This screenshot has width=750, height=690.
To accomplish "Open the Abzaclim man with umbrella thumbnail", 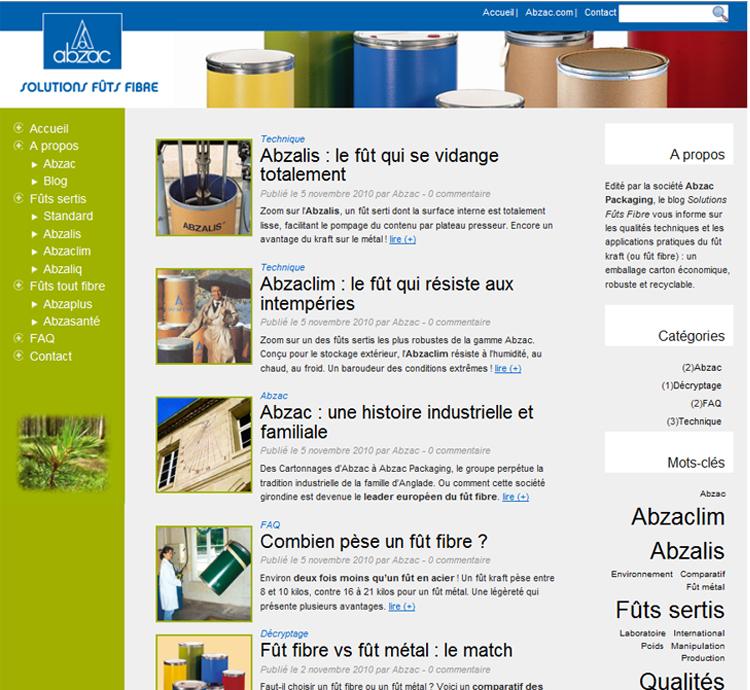I will pos(204,316).
